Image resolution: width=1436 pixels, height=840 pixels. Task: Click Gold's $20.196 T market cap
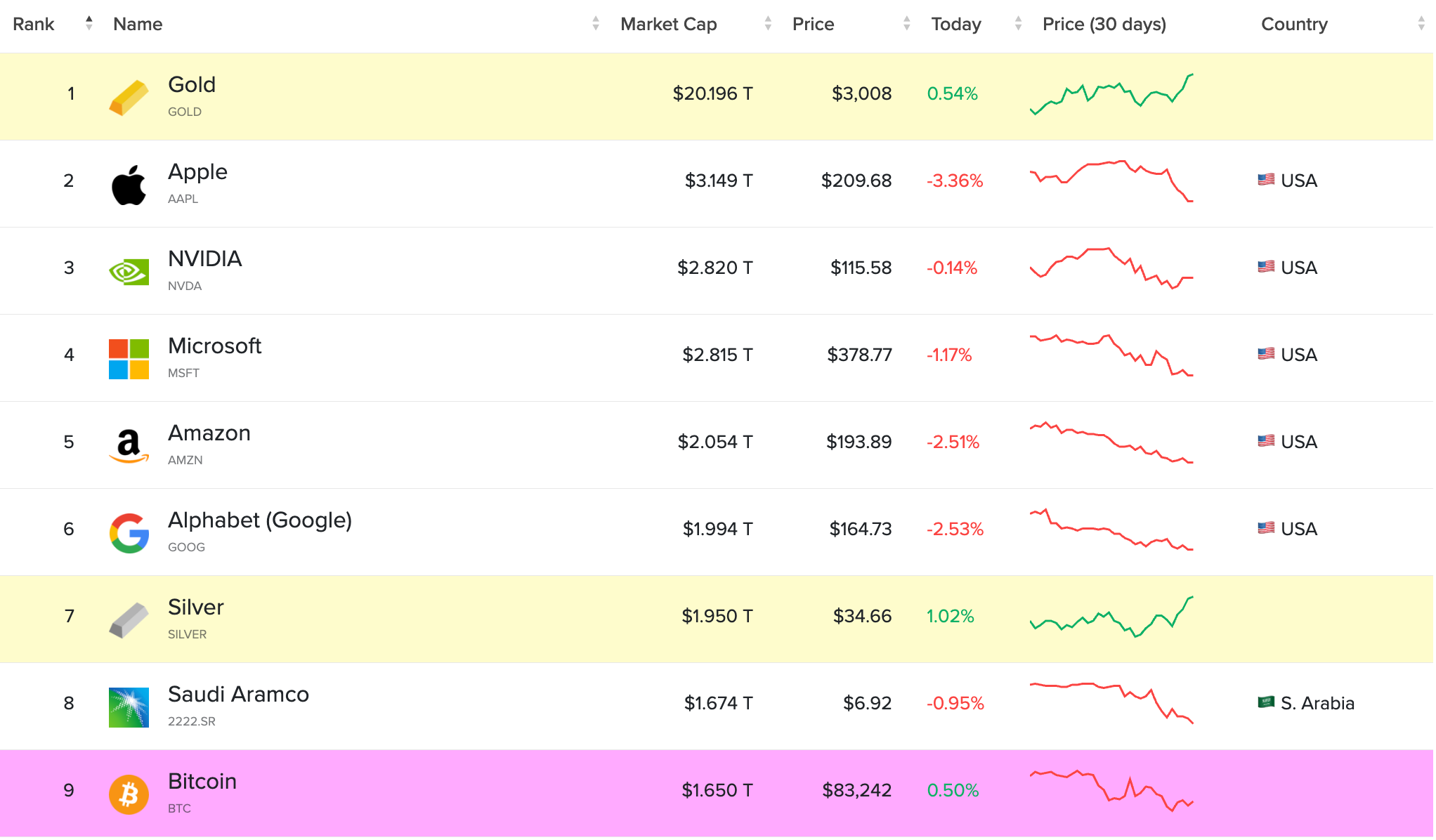[x=712, y=93]
